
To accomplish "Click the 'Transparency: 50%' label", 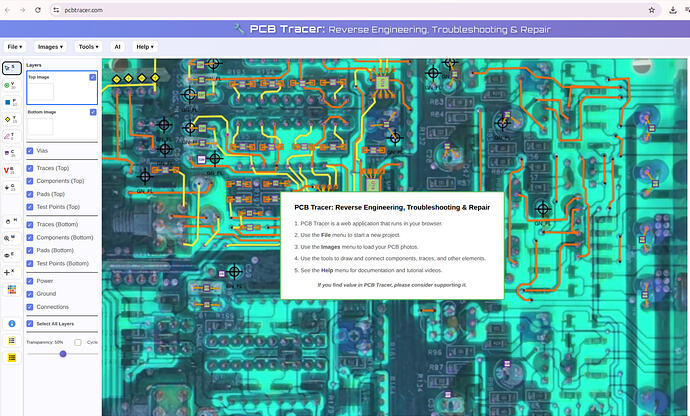I will click(45, 342).
